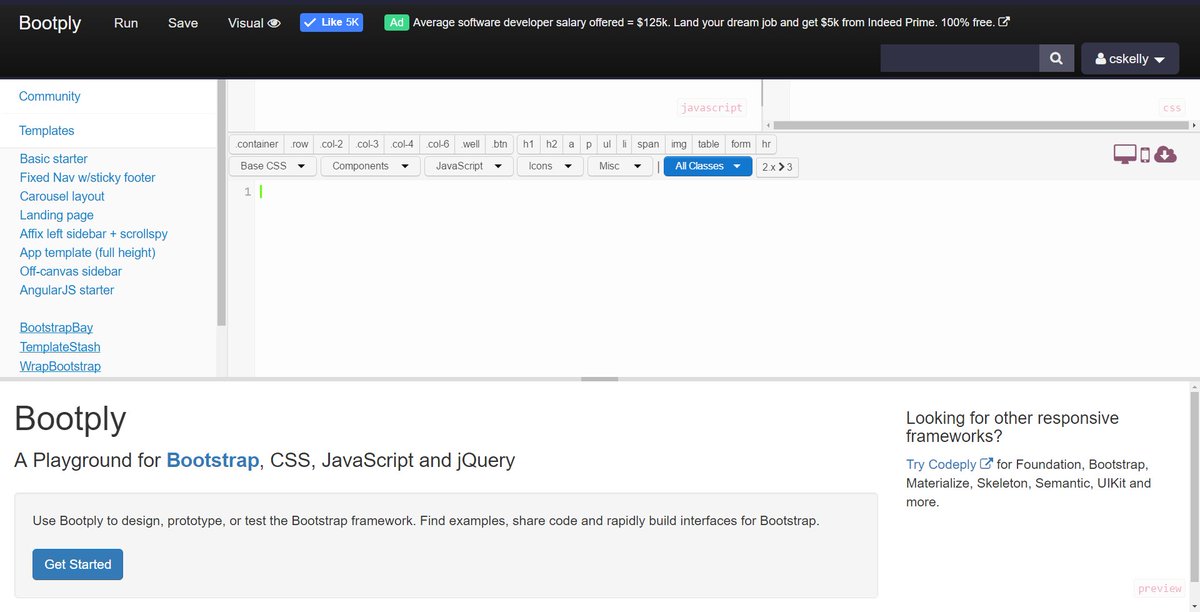This screenshot has height=612, width=1200.
Task: Open the Templates sidebar section
Action: click(x=47, y=130)
